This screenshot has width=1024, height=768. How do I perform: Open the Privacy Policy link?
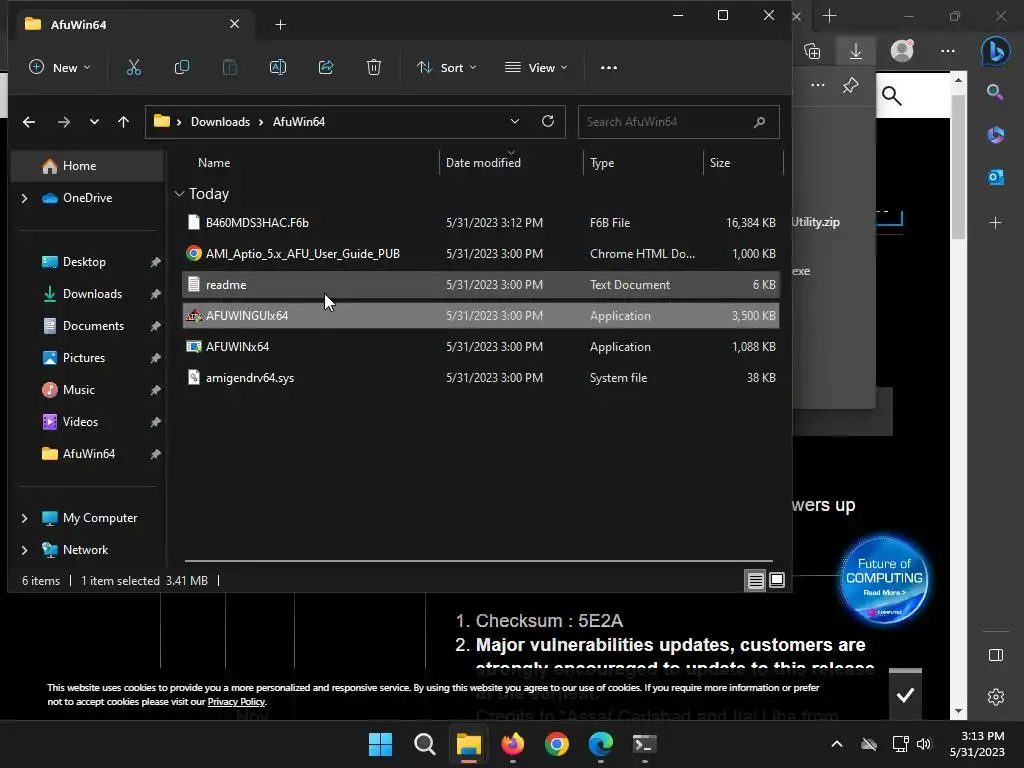coord(236,702)
